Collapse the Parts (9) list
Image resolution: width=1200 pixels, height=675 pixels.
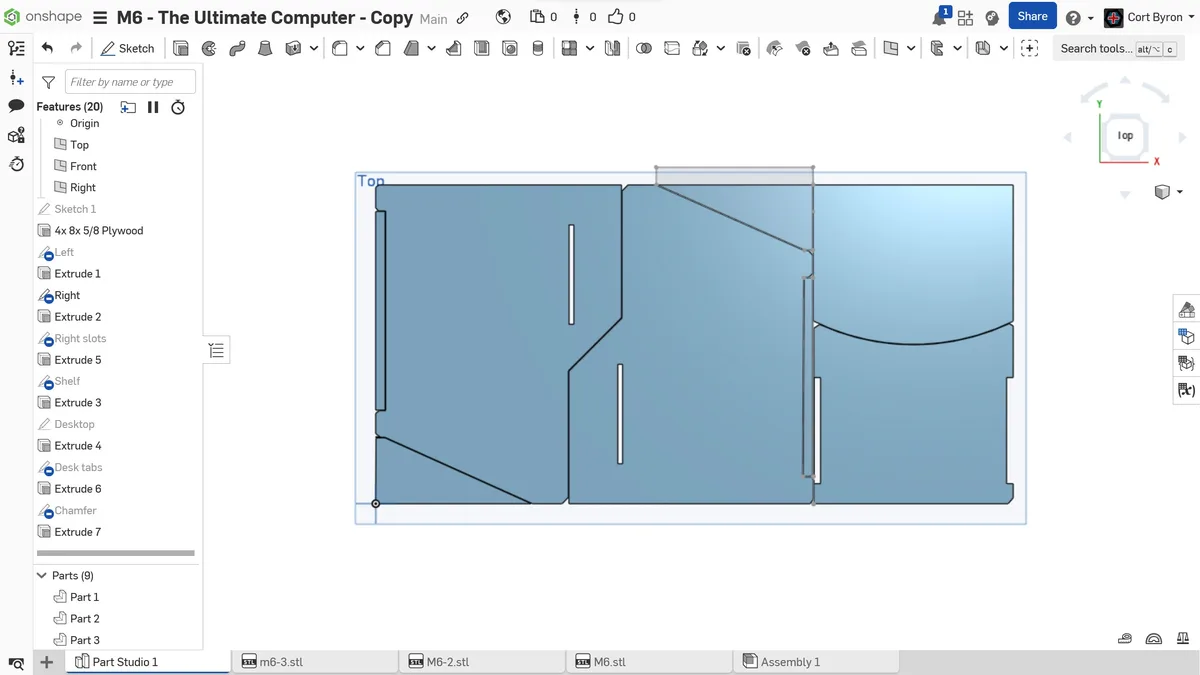pos(42,576)
